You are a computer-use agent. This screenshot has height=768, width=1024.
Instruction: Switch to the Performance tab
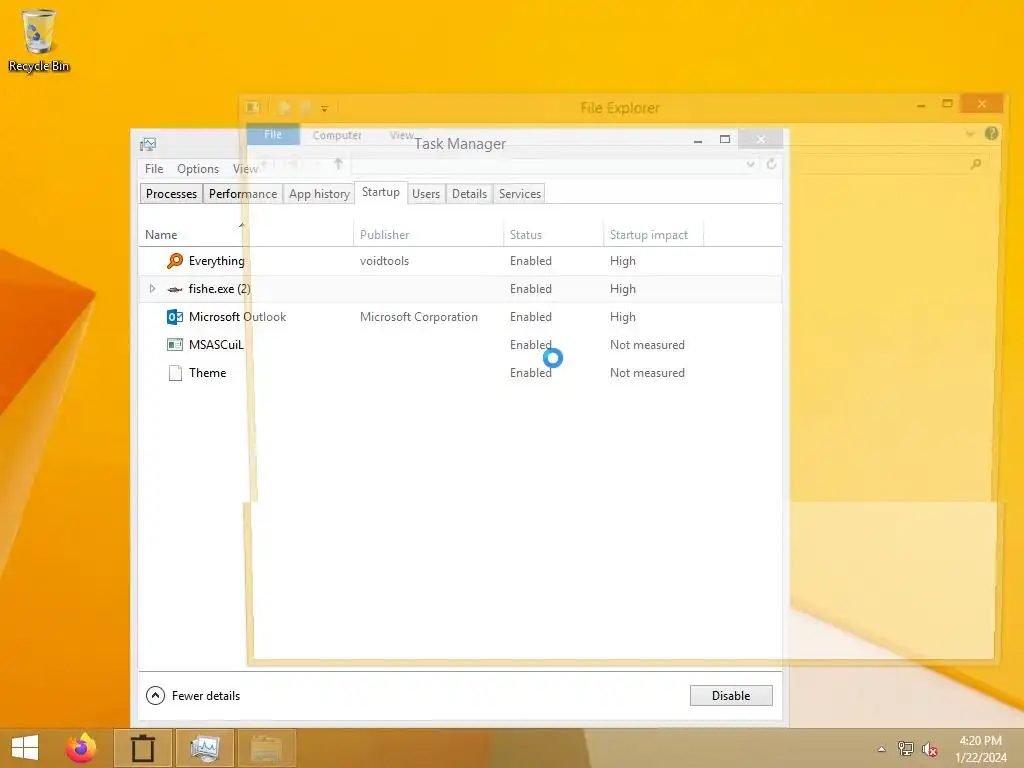(243, 193)
